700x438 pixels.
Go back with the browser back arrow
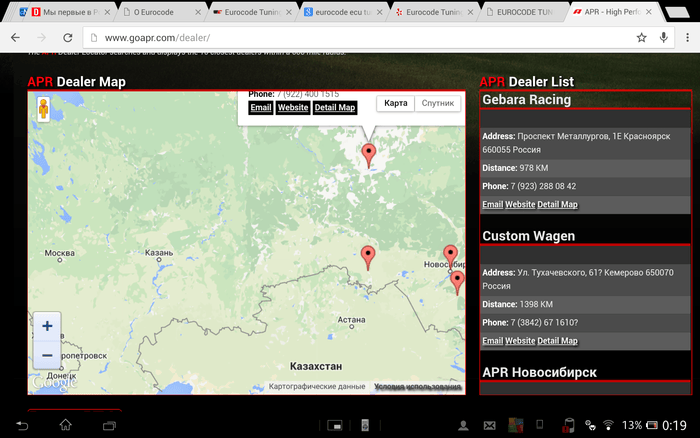(x=16, y=38)
